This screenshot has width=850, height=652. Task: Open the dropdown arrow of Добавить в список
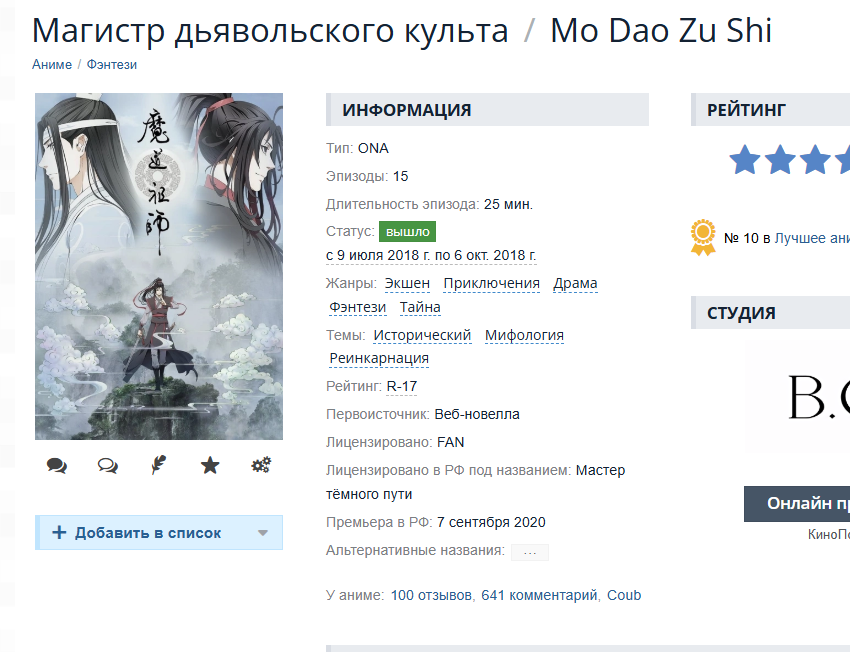coord(263,533)
